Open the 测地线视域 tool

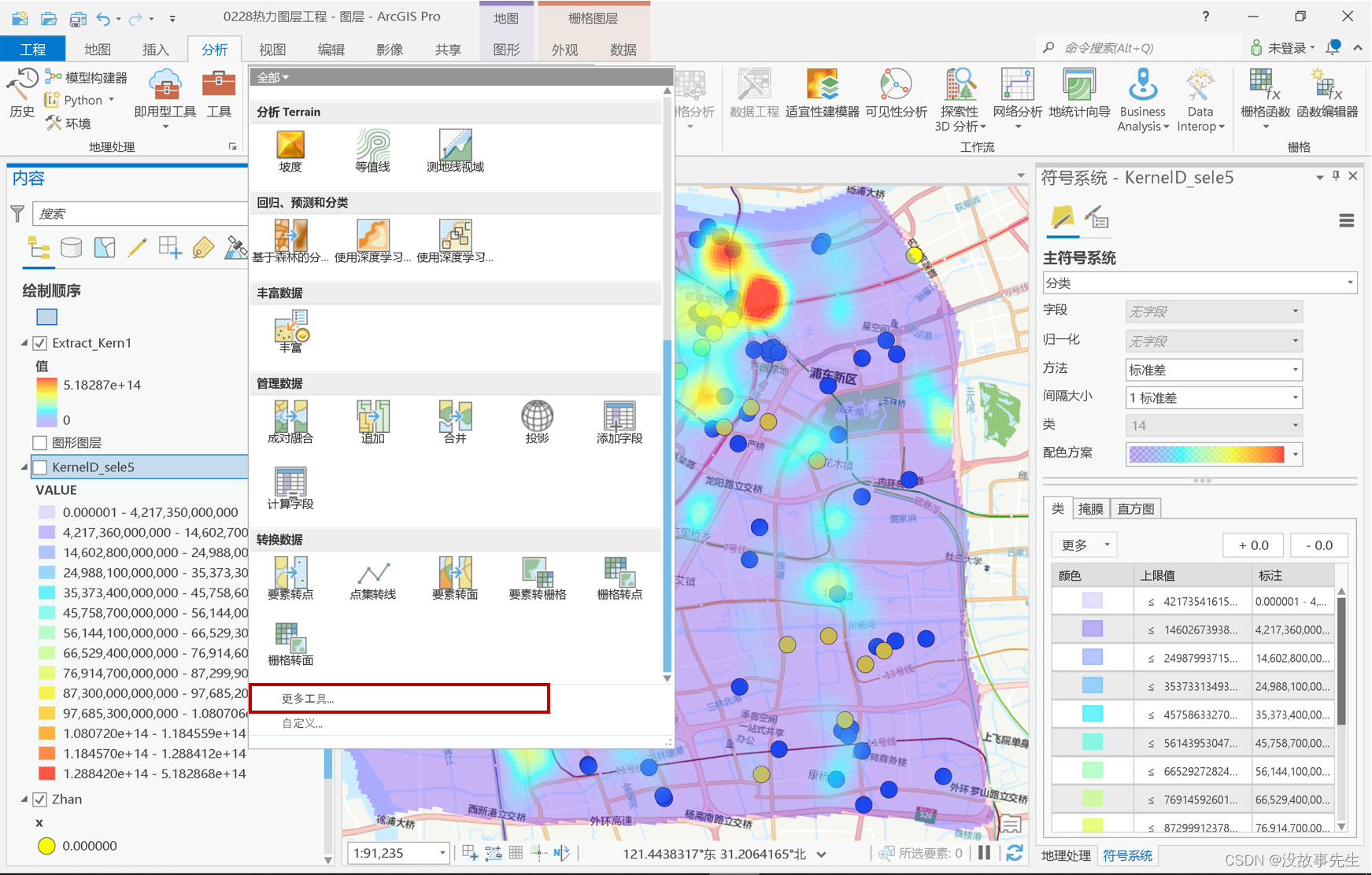[455, 151]
